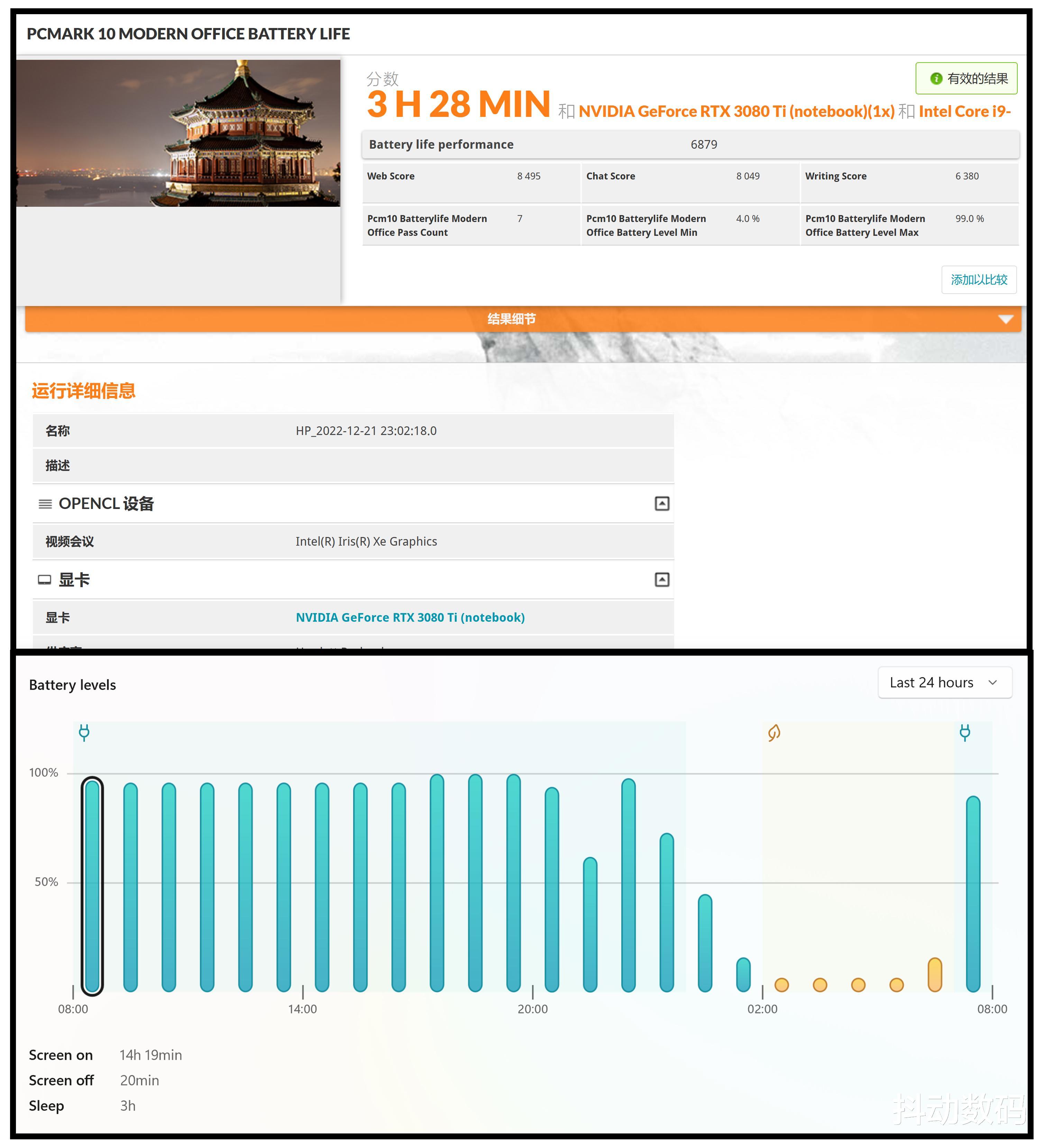This screenshot has height=1148, width=1045.
Task: Click the 运行详细信息 heading
Action: point(83,391)
